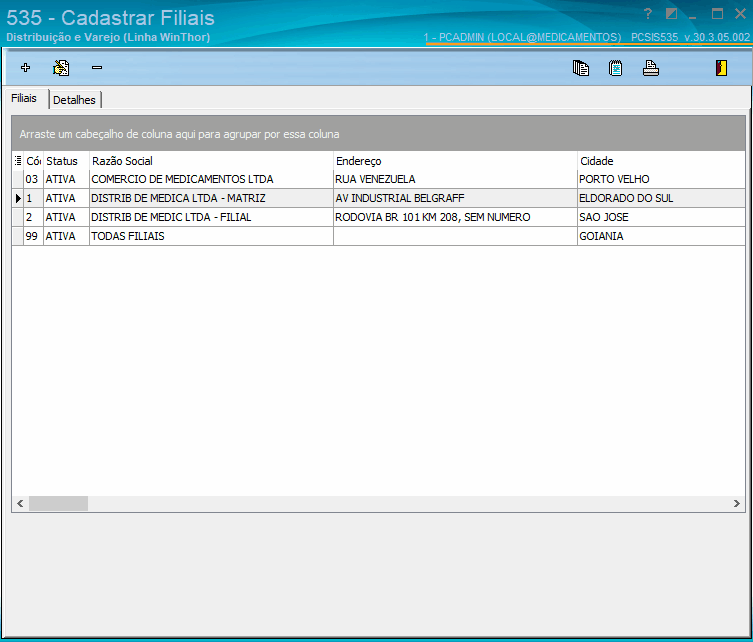Open the grid column chooser icon

tap(18, 160)
